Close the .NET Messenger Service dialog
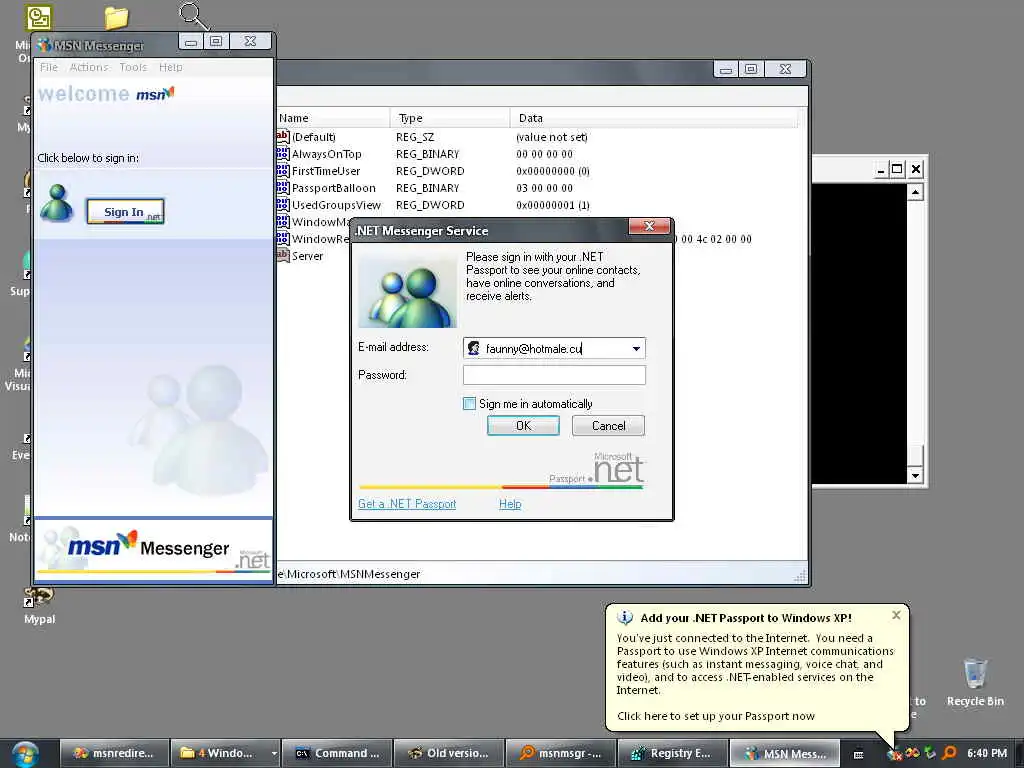The height and width of the screenshot is (768, 1024). [x=649, y=226]
